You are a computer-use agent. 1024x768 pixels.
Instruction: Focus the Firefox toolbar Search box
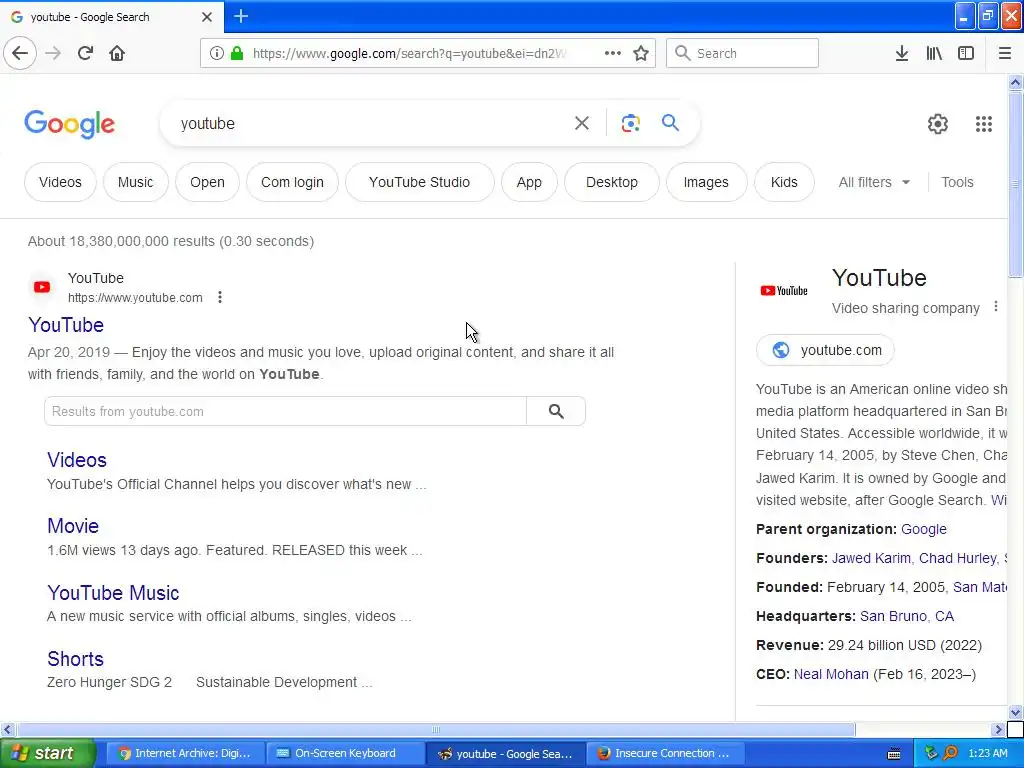pyautogui.click(x=742, y=53)
